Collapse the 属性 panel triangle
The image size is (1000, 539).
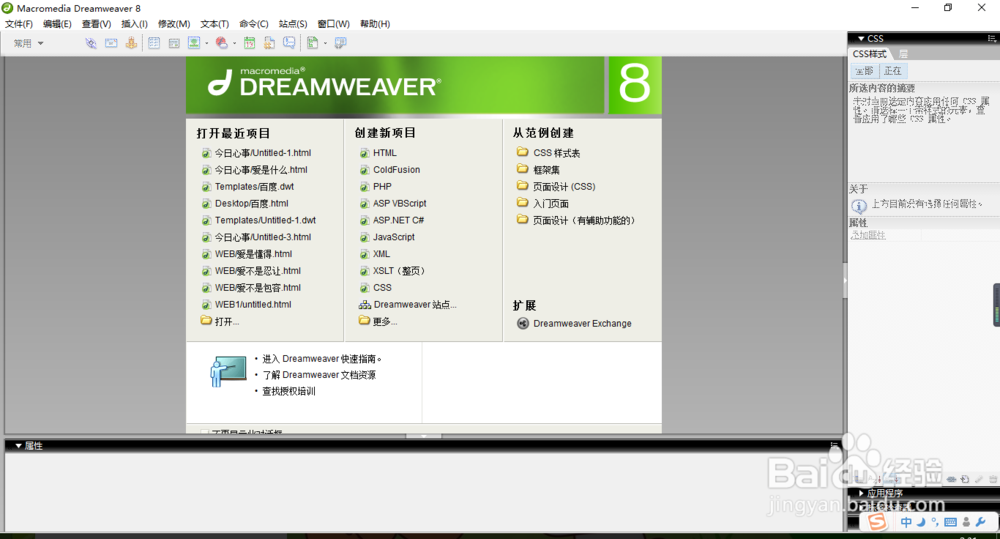(18, 446)
